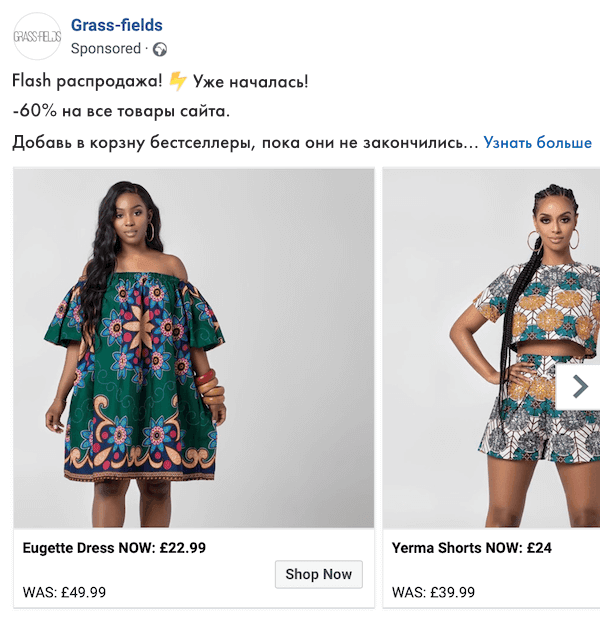Click the globe public audience icon

click(x=160, y=49)
